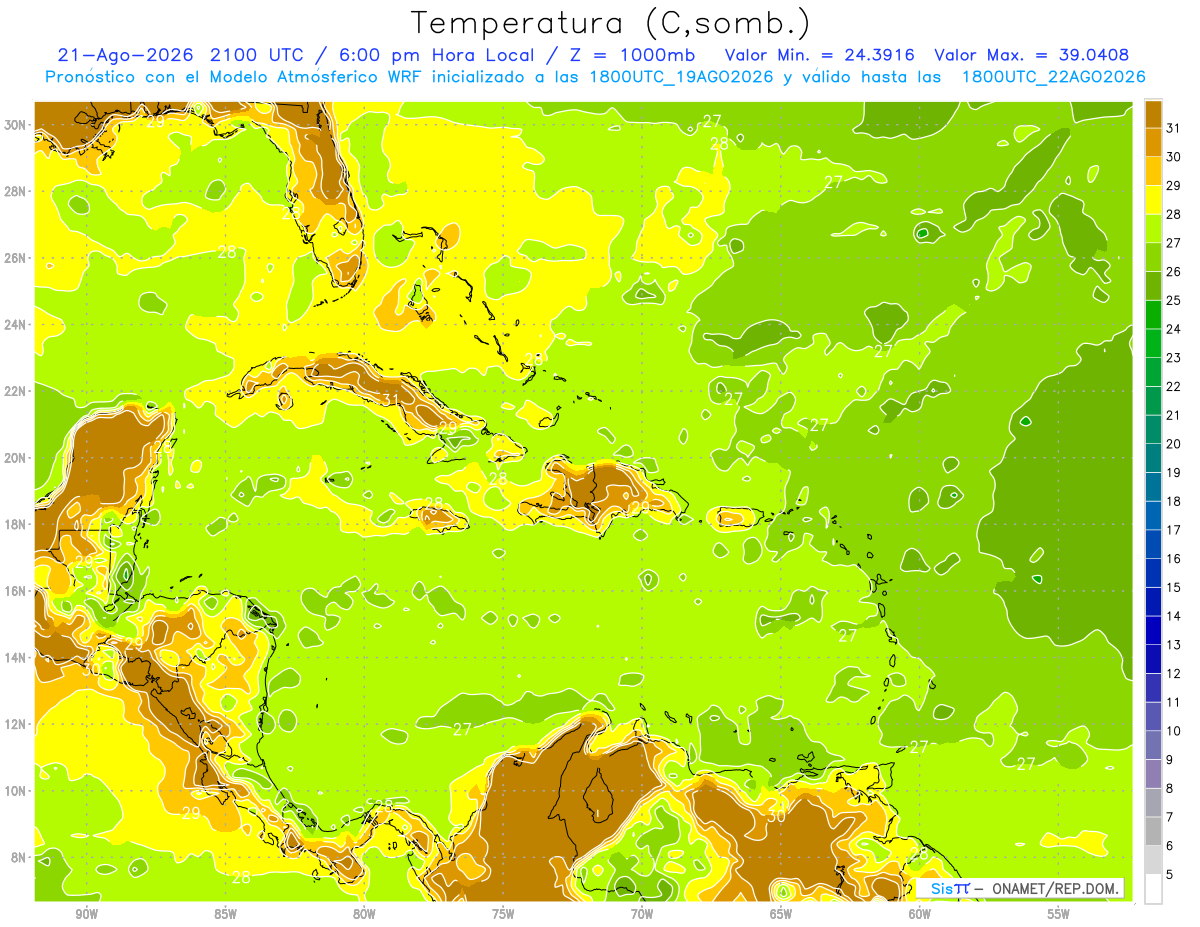The width and height of the screenshot is (1200, 927).
Task: Click the "70W" longitude axis label
Action: tap(642, 914)
